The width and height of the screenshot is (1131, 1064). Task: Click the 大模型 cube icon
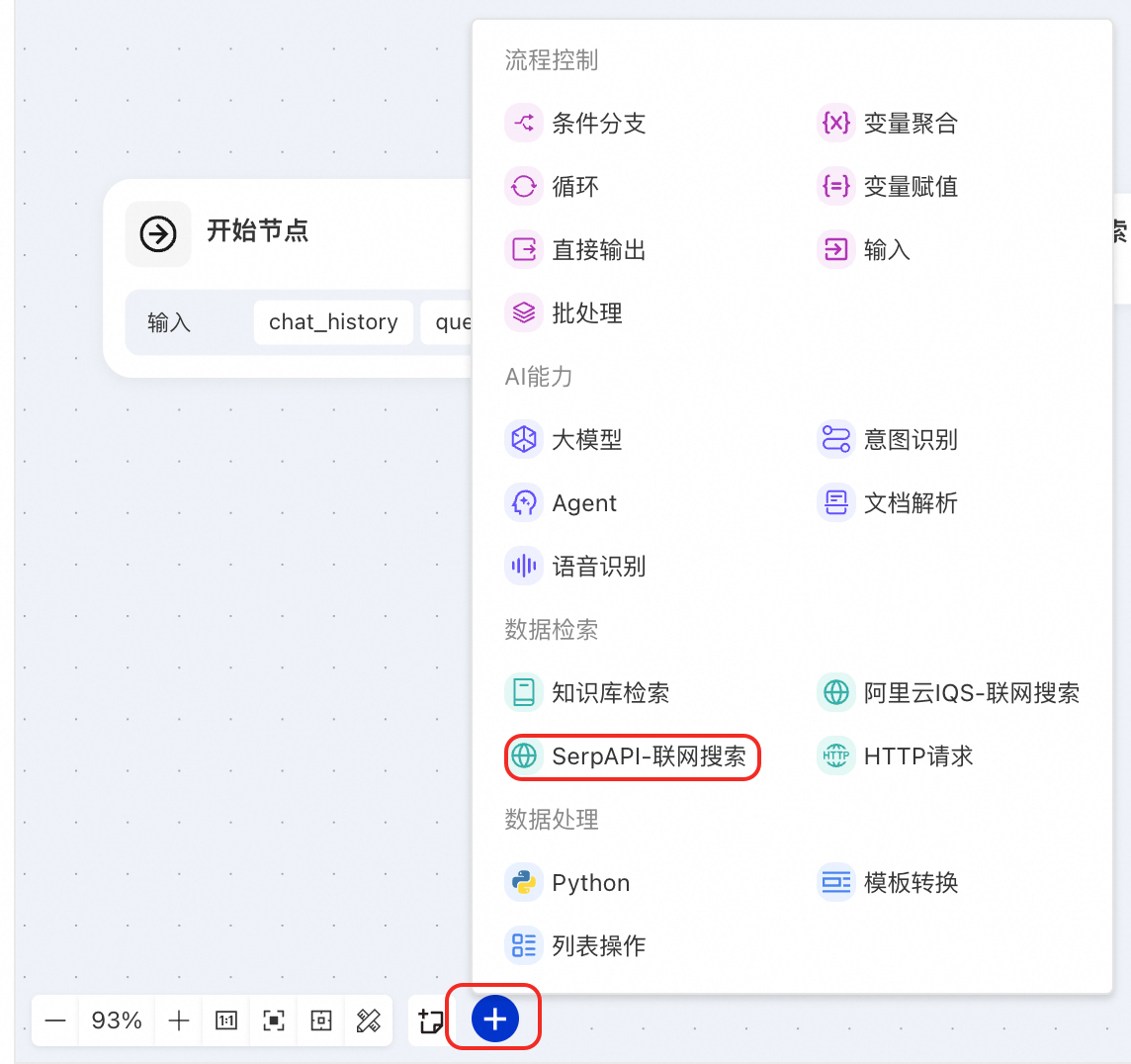[524, 439]
